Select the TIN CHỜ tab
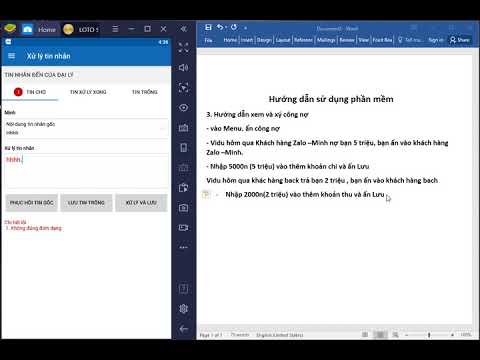The height and width of the screenshot is (360, 480). 30,92
